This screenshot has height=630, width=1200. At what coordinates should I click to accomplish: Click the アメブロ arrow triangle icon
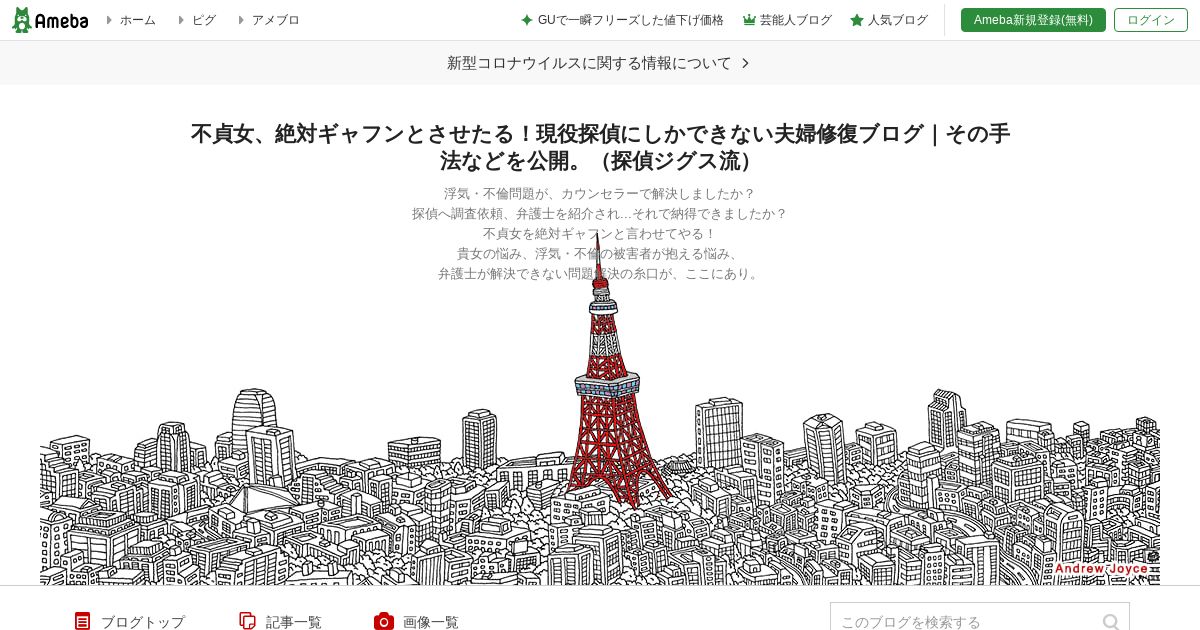click(241, 20)
